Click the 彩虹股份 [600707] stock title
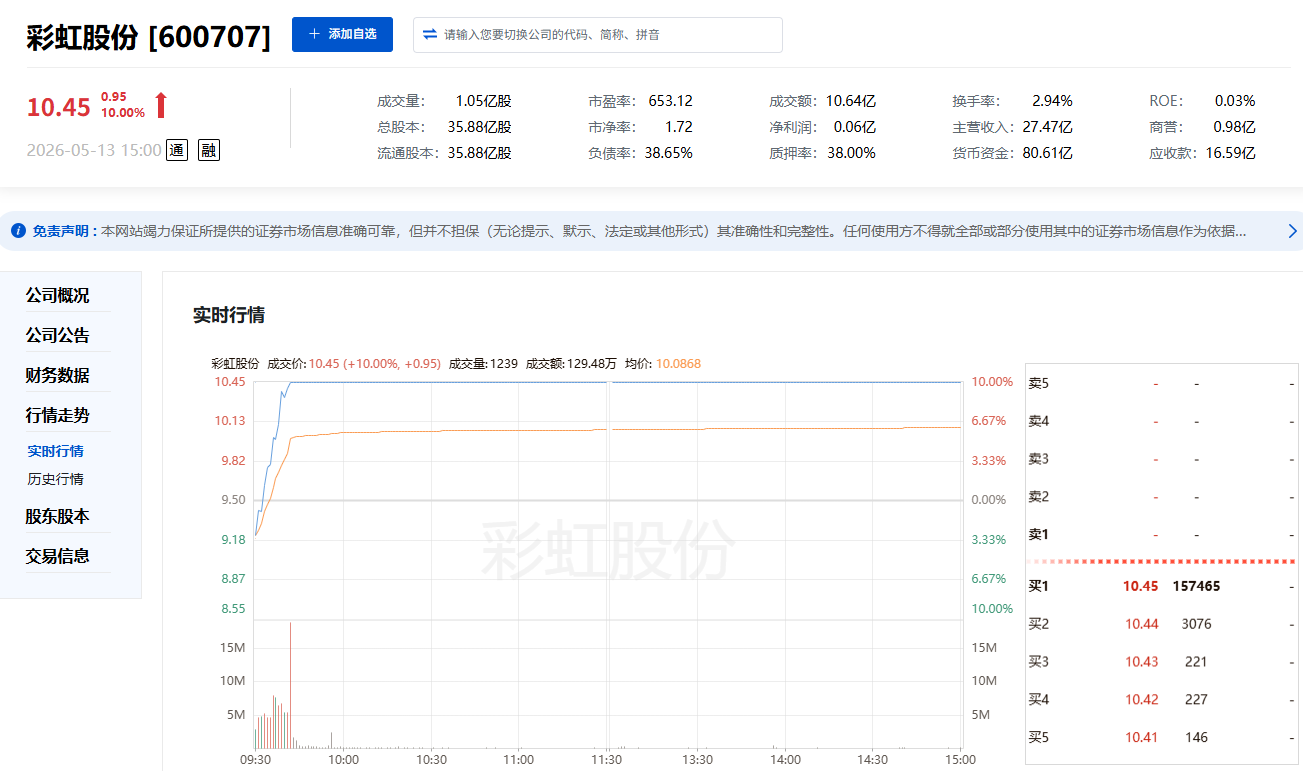This screenshot has width=1303, height=771. pos(148,38)
